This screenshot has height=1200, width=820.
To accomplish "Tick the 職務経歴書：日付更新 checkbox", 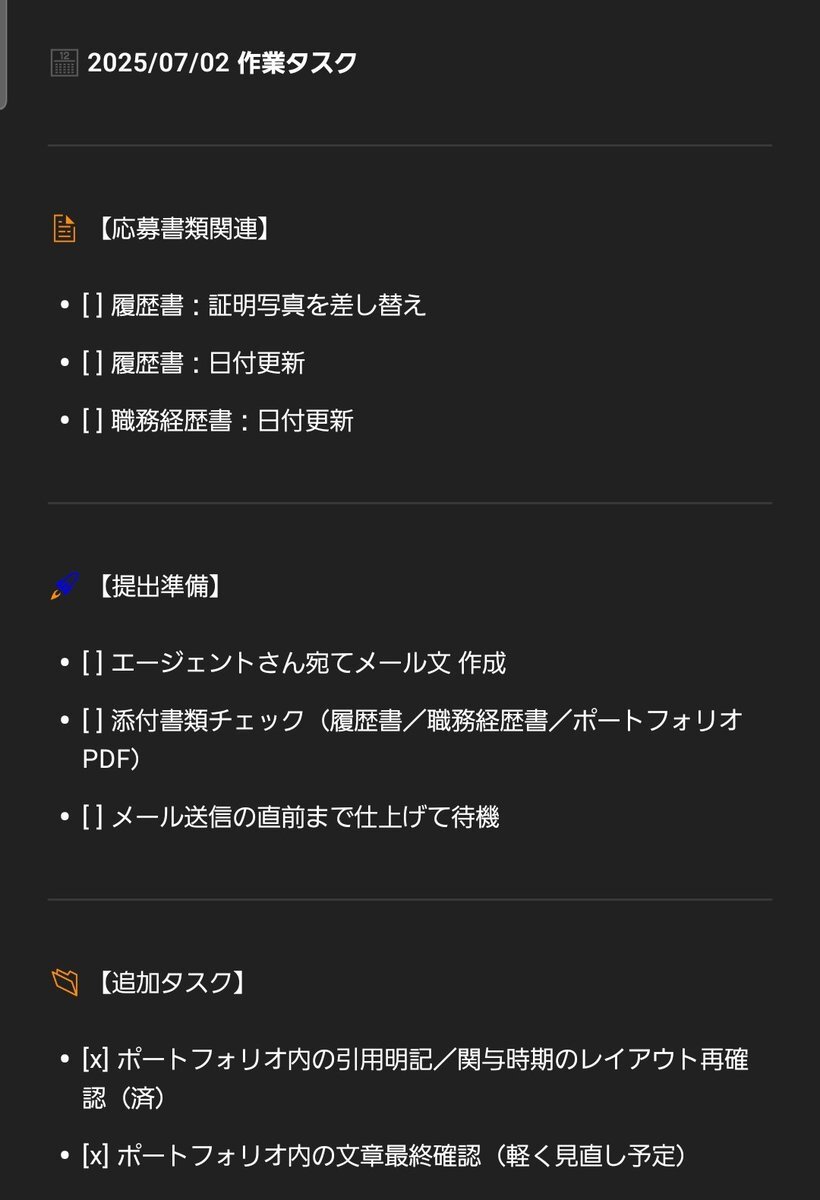I will pos(92,421).
